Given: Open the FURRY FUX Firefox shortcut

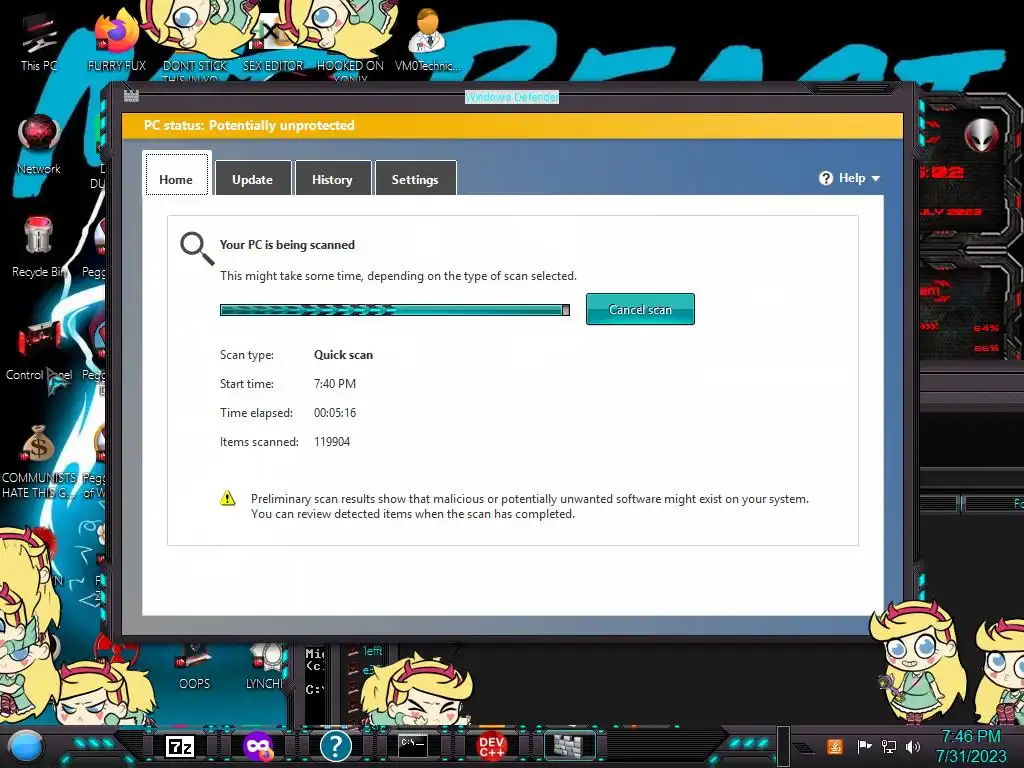Looking at the screenshot, I should coord(116,42).
